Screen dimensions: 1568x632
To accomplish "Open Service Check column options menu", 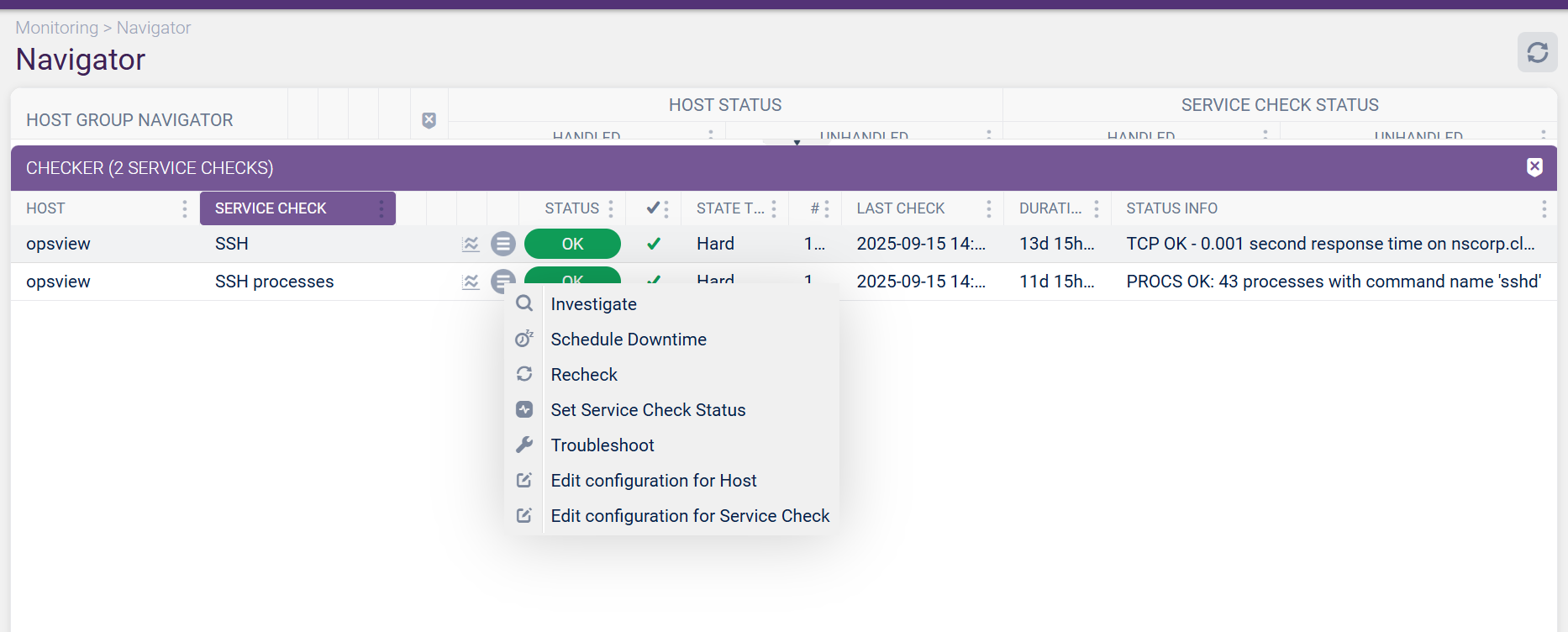I will [381, 208].
